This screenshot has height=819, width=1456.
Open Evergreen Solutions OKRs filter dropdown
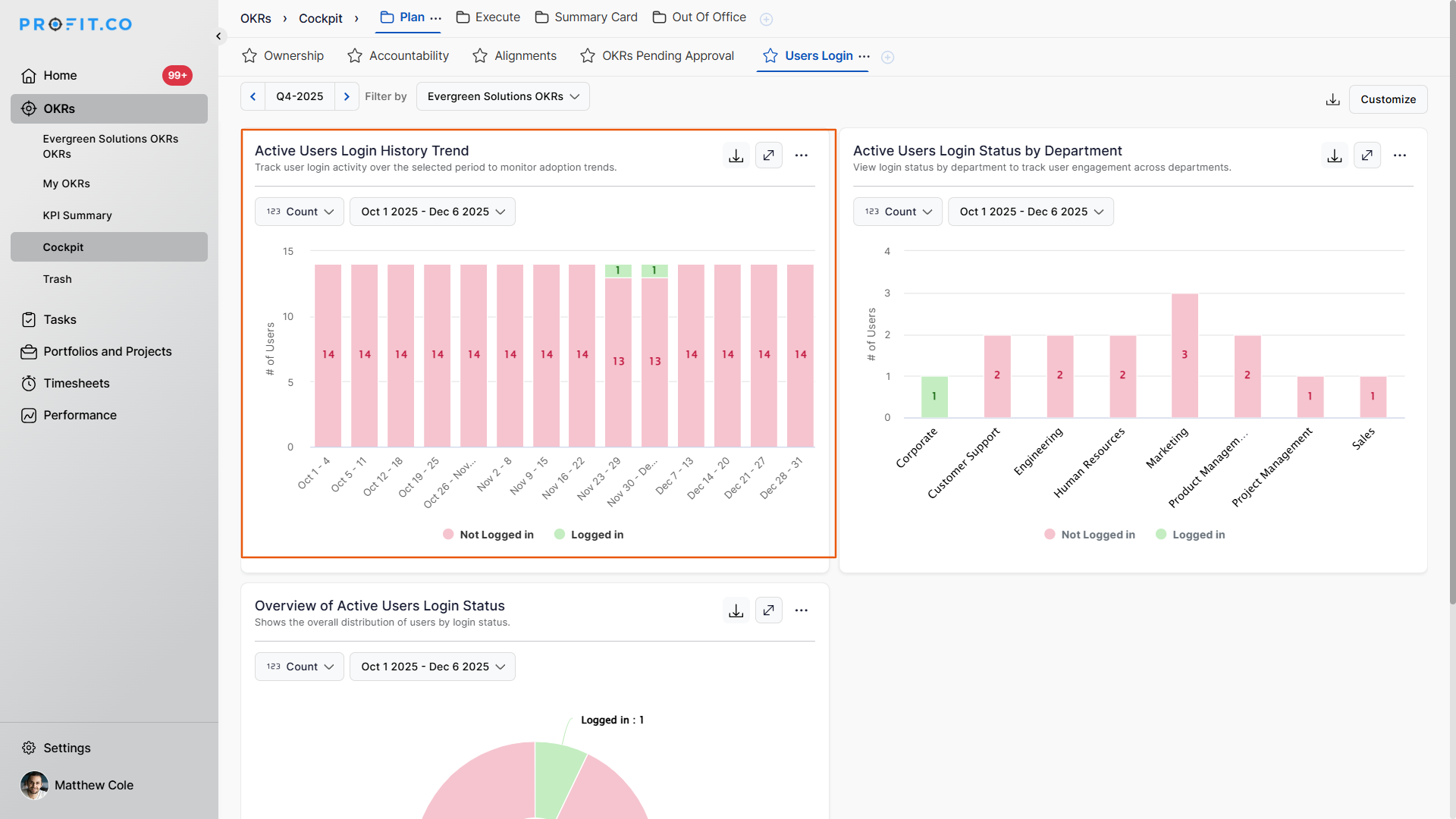click(502, 96)
